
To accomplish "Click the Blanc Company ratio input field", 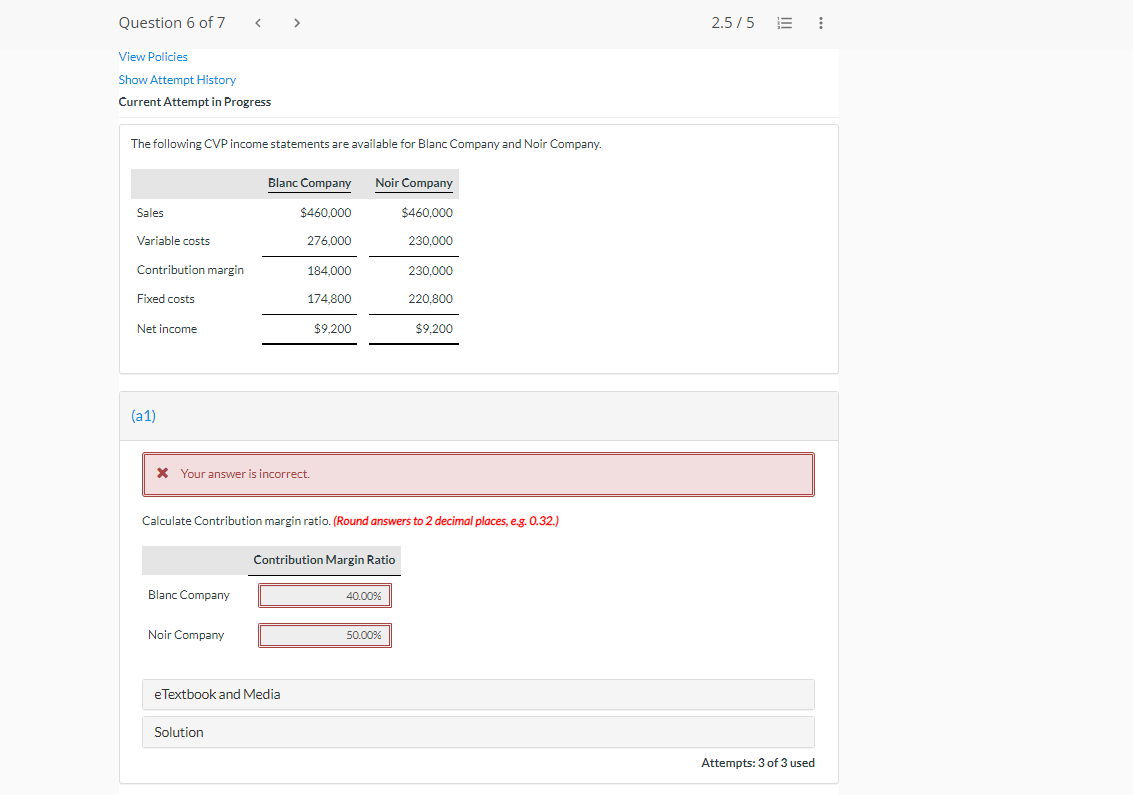I will 325,596.
